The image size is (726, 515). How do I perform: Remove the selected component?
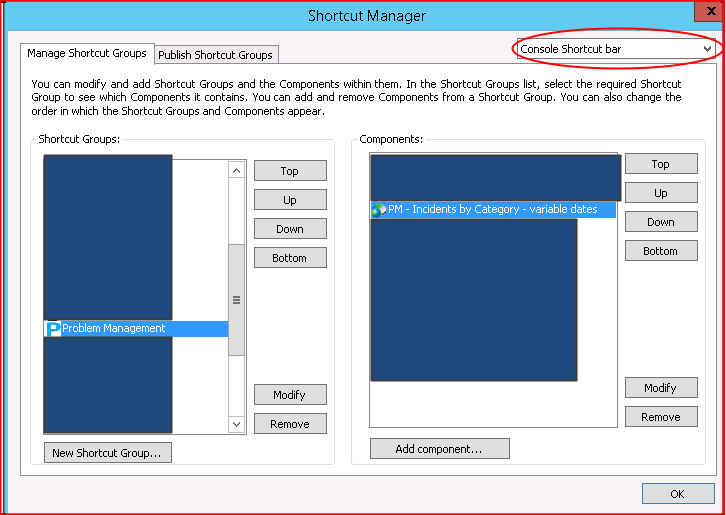click(x=661, y=417)
